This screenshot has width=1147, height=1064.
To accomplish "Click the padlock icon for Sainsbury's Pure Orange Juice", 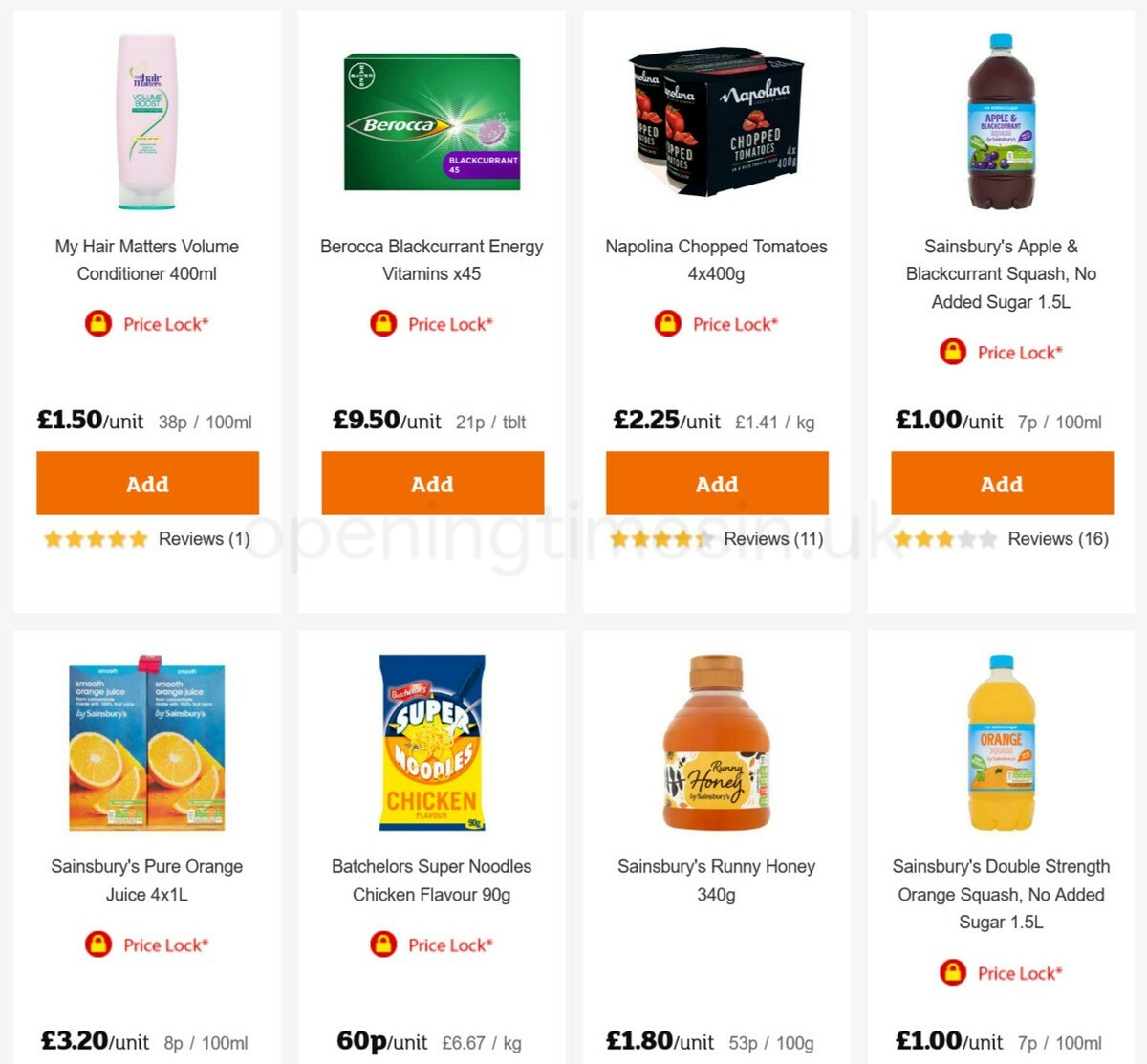I will (x=98, y=945).
